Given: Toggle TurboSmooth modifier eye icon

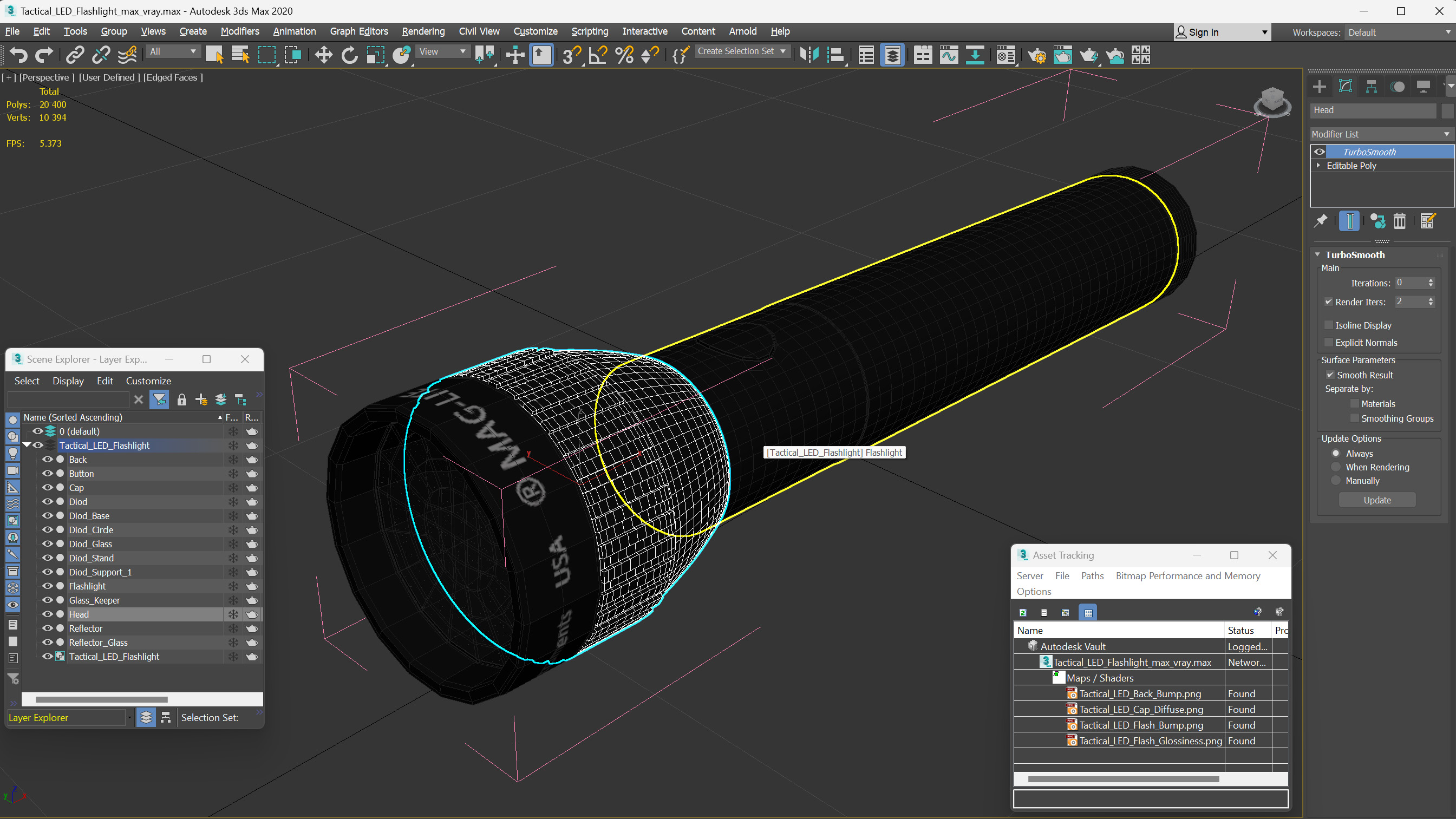Looking at the screenshot, I should (1319, 152).
